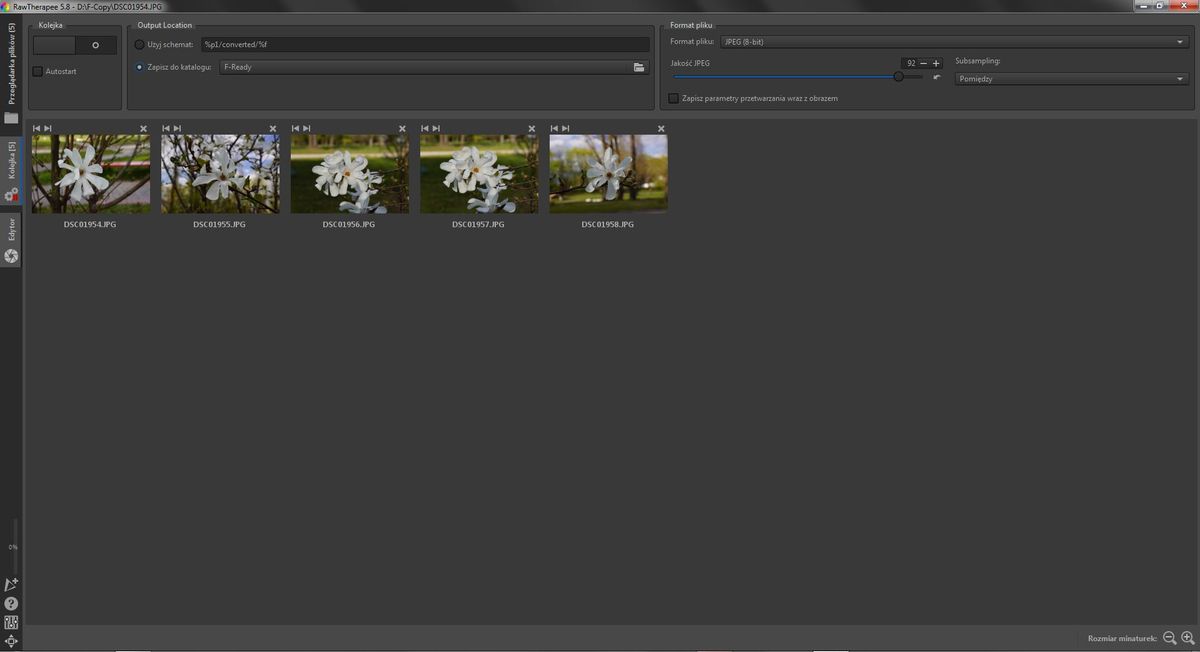
Task: Remove DSC01954.JPG from the queue
Action: (143, 128)
